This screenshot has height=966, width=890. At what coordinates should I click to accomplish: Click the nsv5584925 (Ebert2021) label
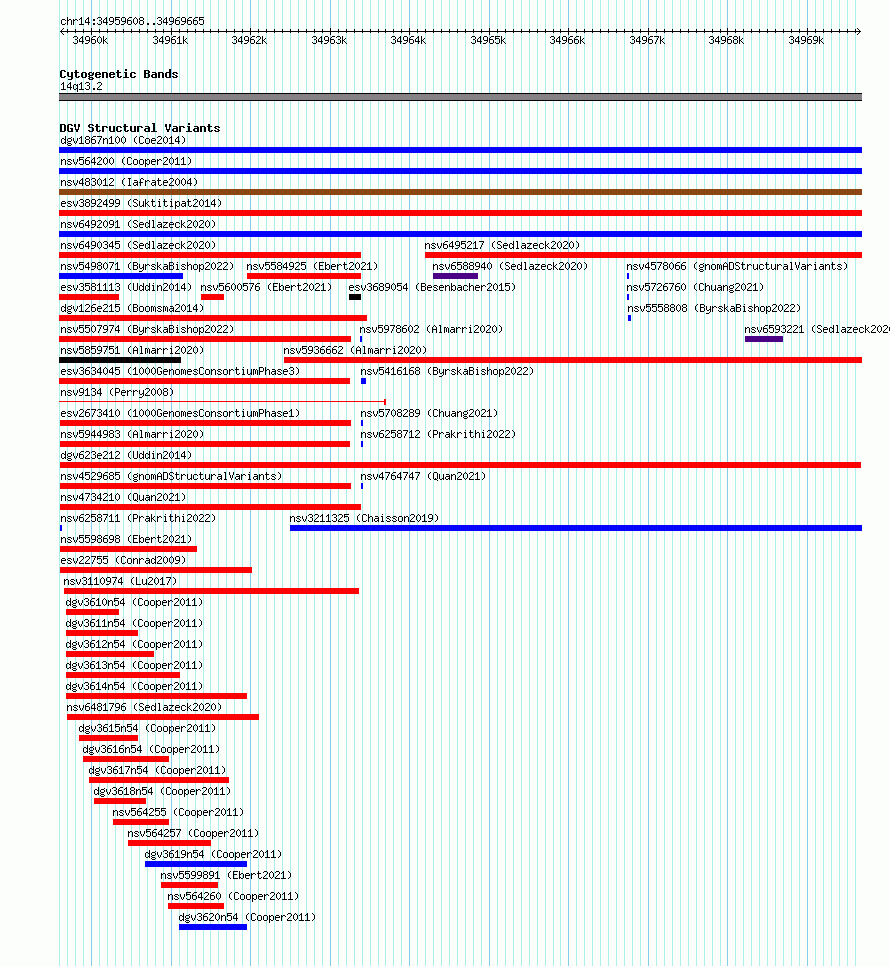coord(312,266)
